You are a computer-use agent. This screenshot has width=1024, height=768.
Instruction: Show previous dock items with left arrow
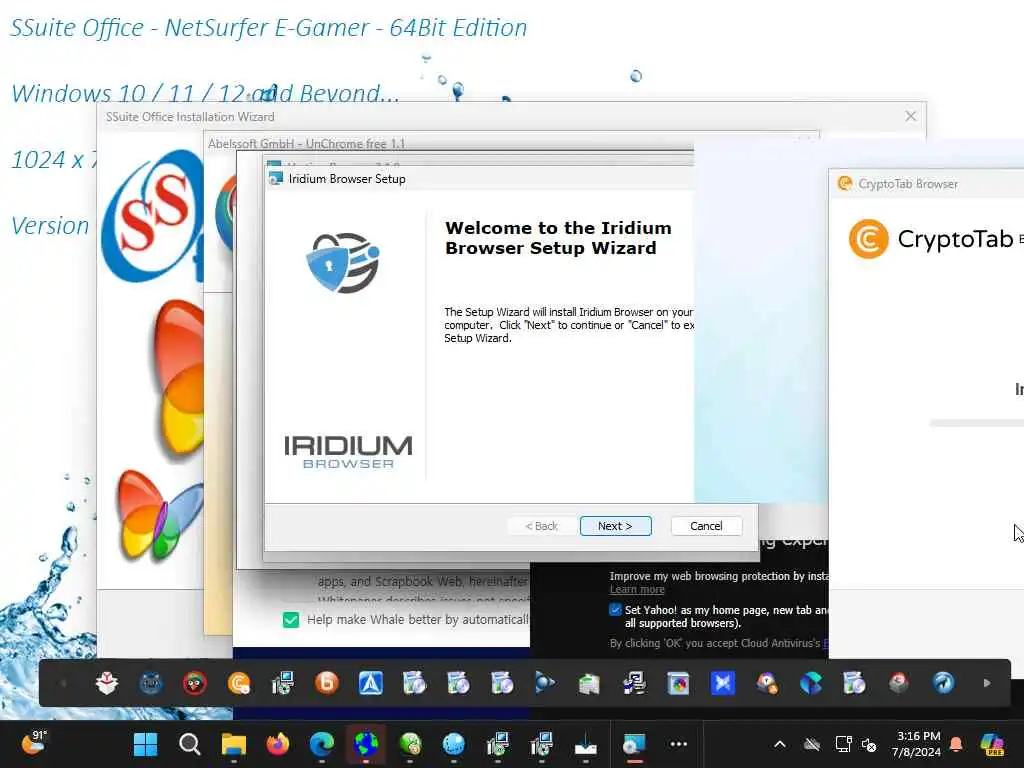coord(63,683)
